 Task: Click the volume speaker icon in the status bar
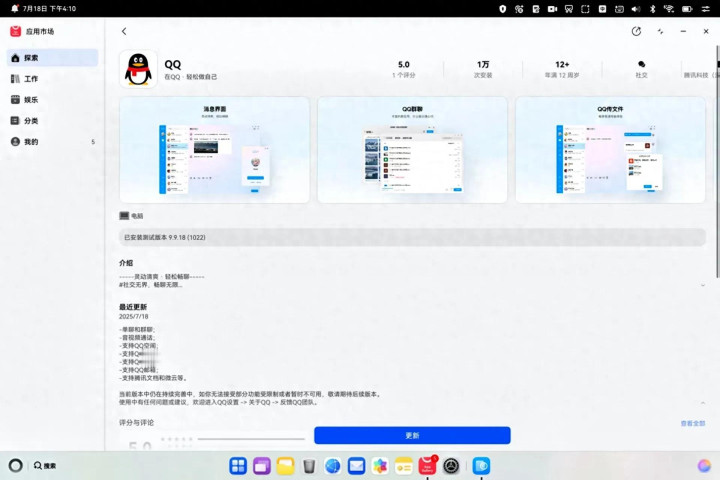click(636, 9)
